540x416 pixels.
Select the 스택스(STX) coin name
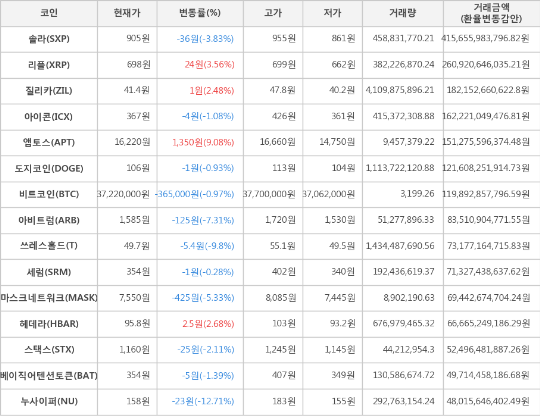(49, 350)
